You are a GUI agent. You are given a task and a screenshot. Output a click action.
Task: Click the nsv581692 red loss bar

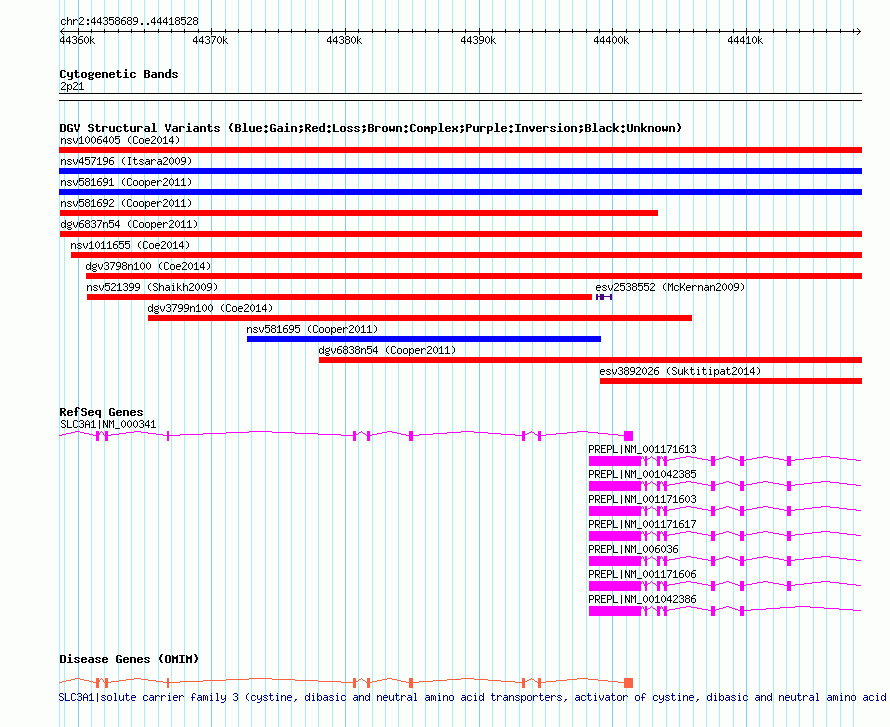[359, 213]
